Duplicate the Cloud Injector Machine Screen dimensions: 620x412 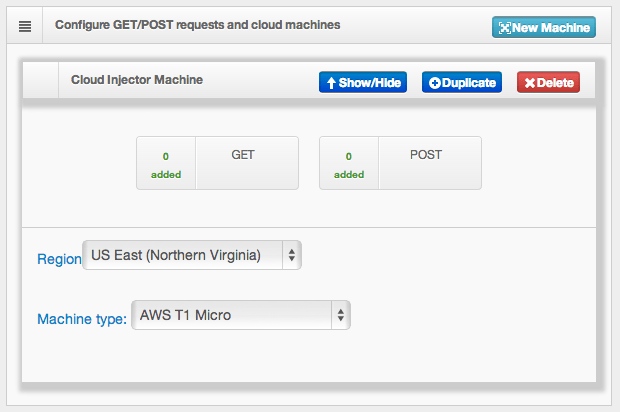[x=462, y=82]
